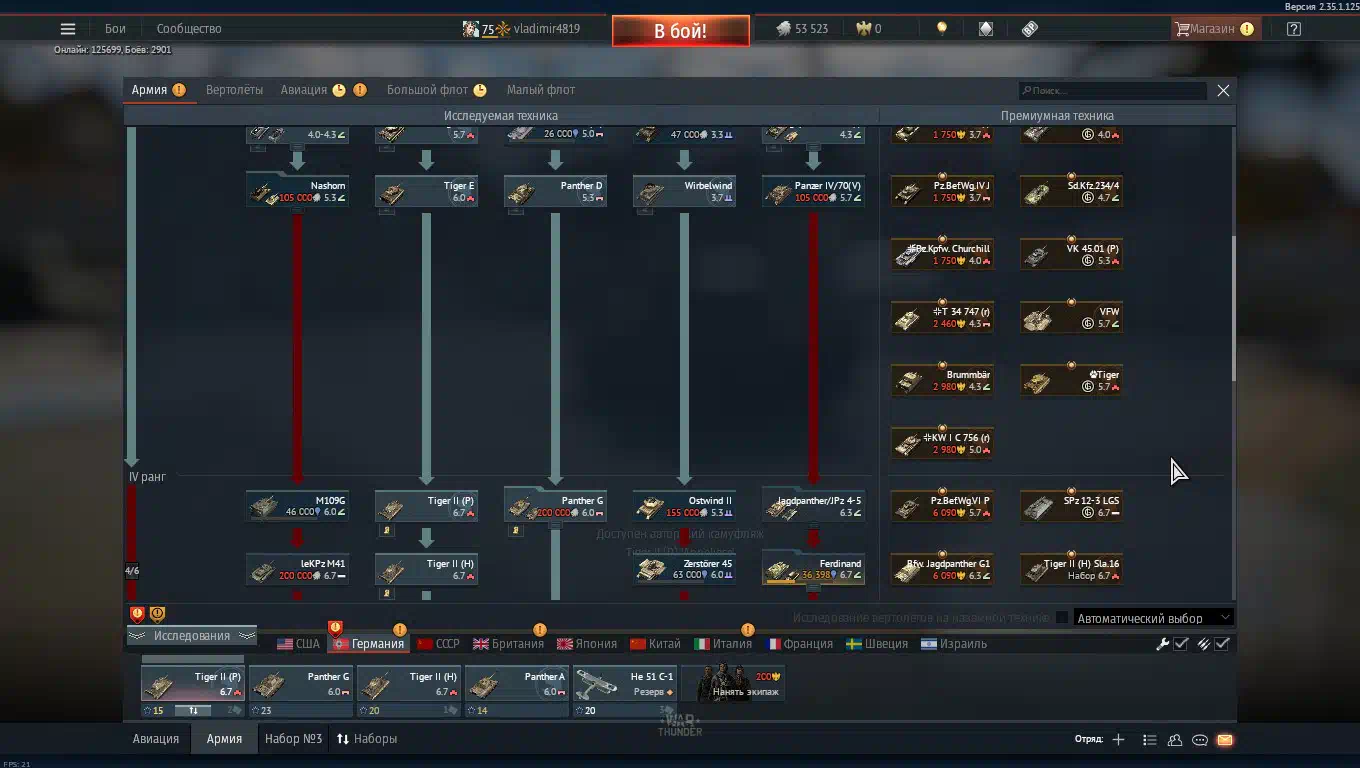This screenshot has width=1360, height=768.
Task: Select the Япония country tab
Action: pyautogui.click(x=586, y=644)
